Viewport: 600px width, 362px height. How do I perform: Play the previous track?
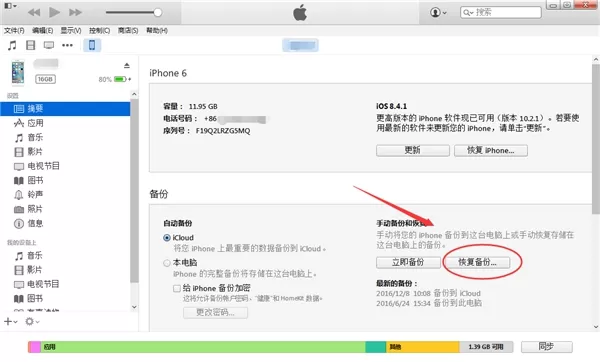click(34, 13)
